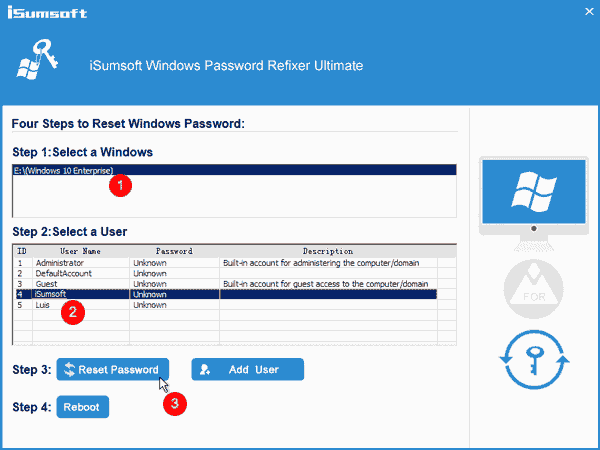Click the Add User button
This screenshot has width=600, height=450.
pyautogui.click(x=248, y=369)
